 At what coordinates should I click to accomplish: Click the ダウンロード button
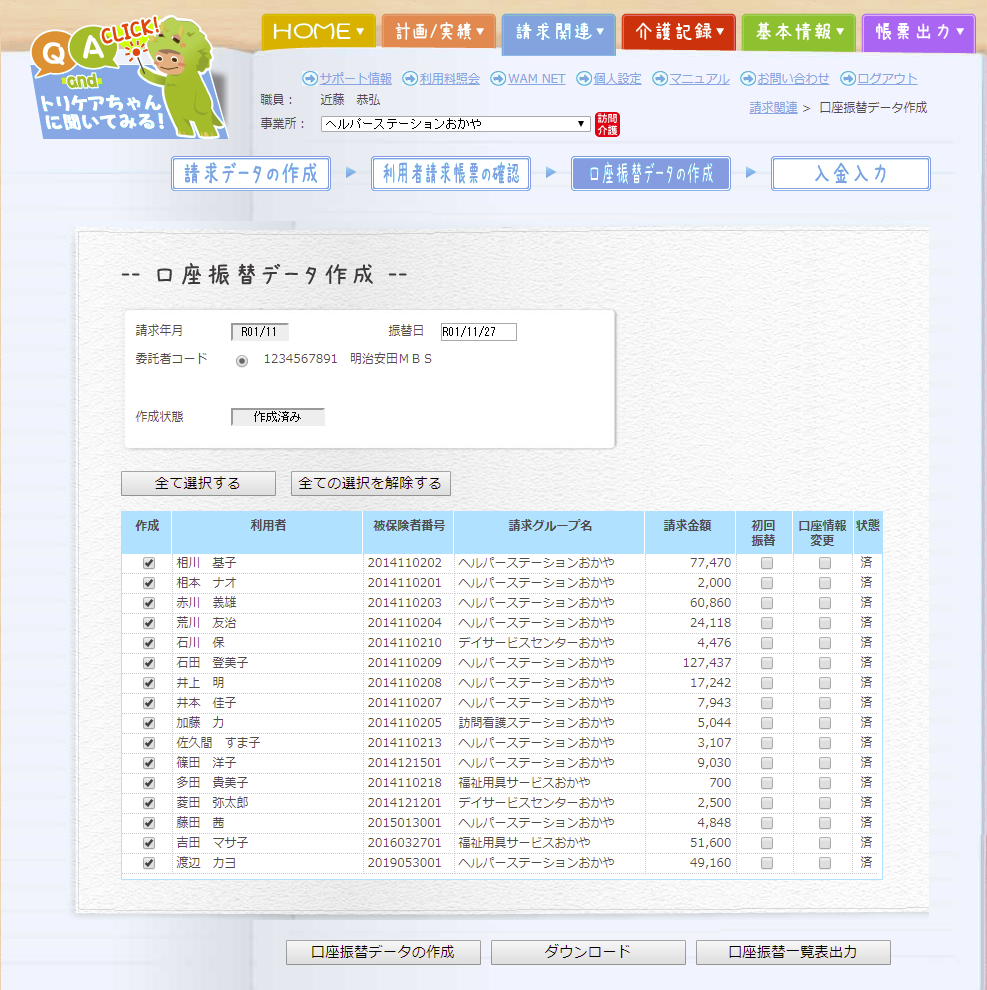coord(588,952)
